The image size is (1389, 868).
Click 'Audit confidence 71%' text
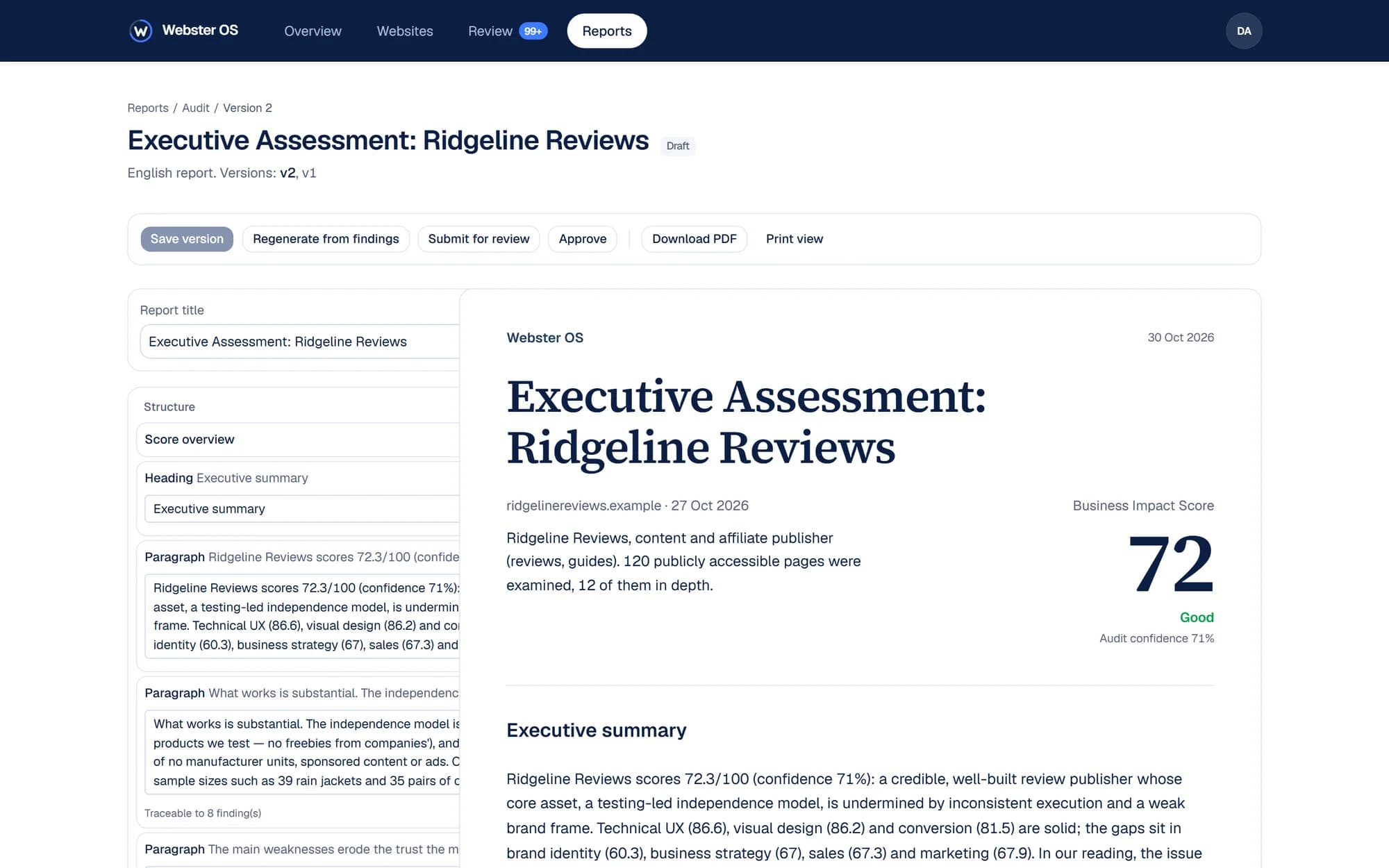pyautogui.click(x=1156, y=638)
